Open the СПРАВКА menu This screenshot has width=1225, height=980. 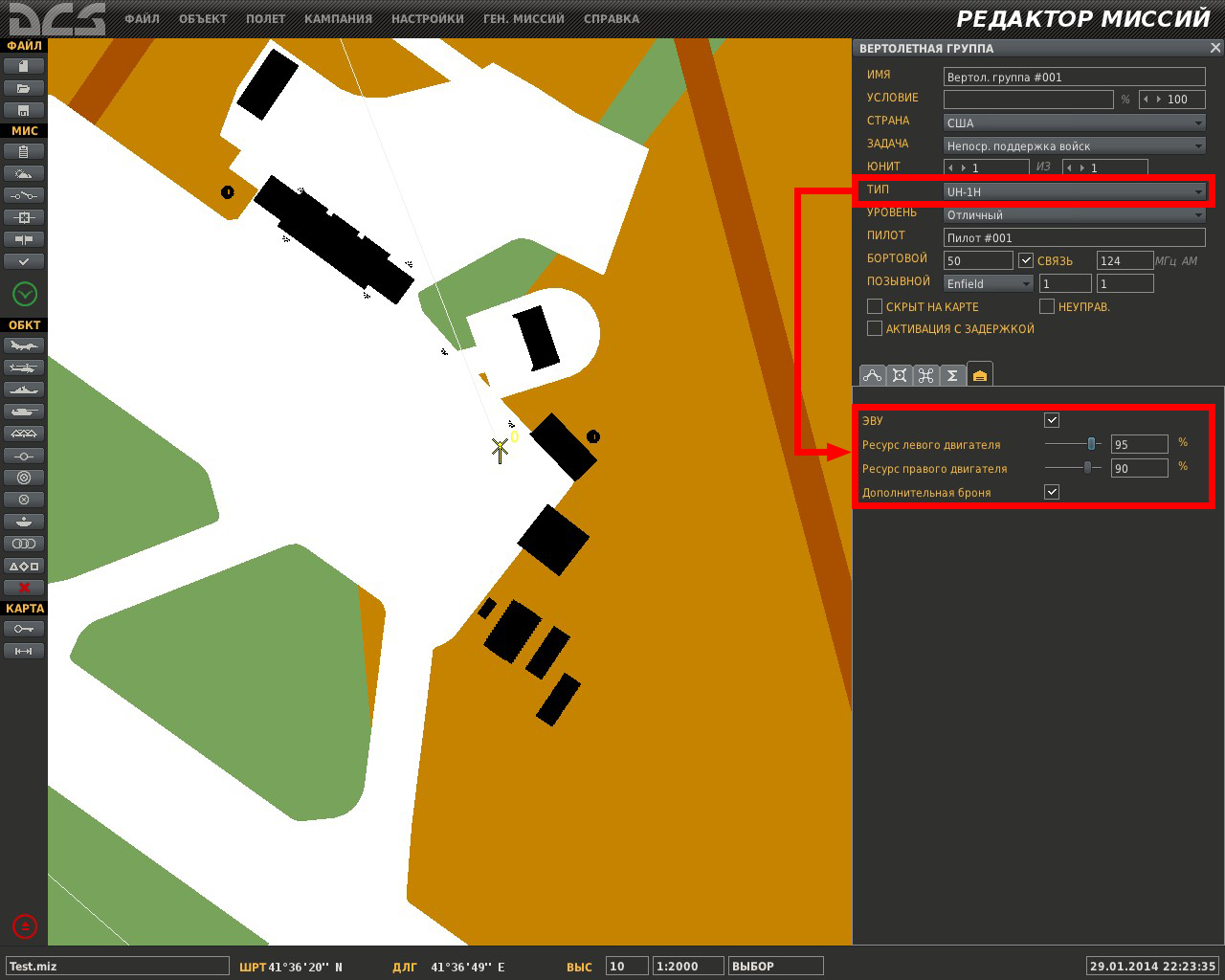click(x=611, y=19)
